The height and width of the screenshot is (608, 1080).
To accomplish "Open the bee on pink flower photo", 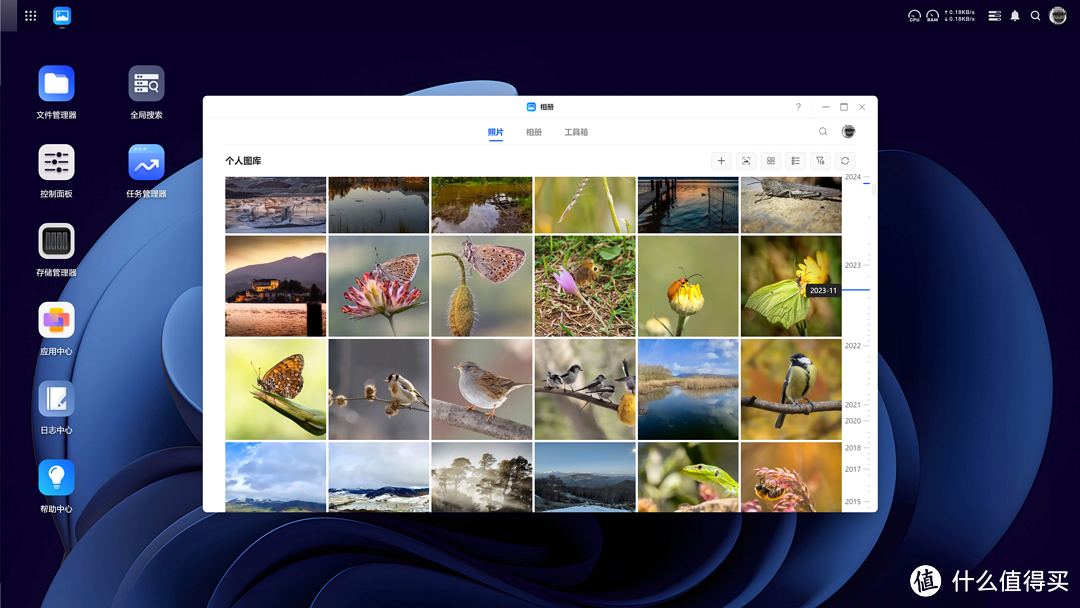I will click(791, 476).
